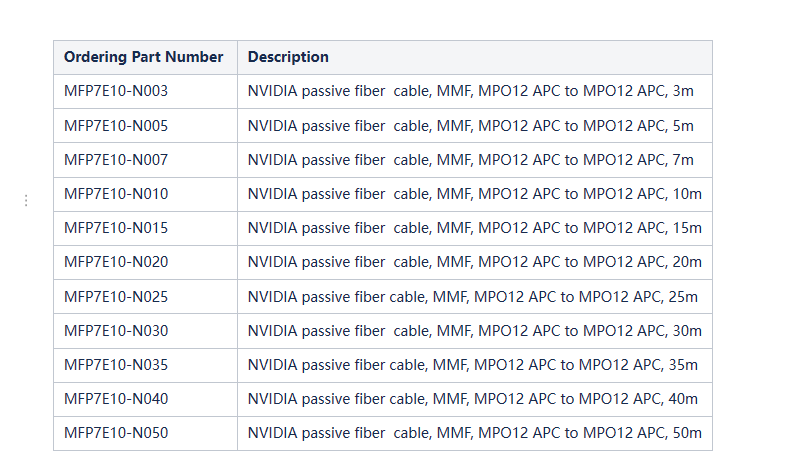Screen dimensions: 800x462
Task: Click the description ending in 20m
Action: (x=474, y=262)
